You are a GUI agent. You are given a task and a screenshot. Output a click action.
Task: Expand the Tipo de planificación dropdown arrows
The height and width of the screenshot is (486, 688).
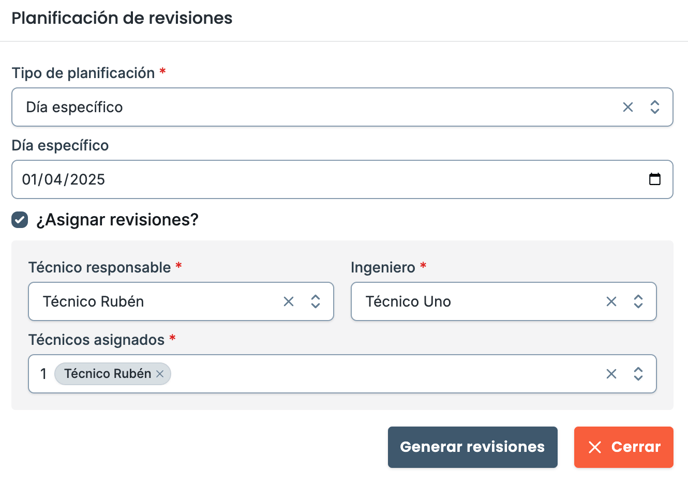[655, 107]
